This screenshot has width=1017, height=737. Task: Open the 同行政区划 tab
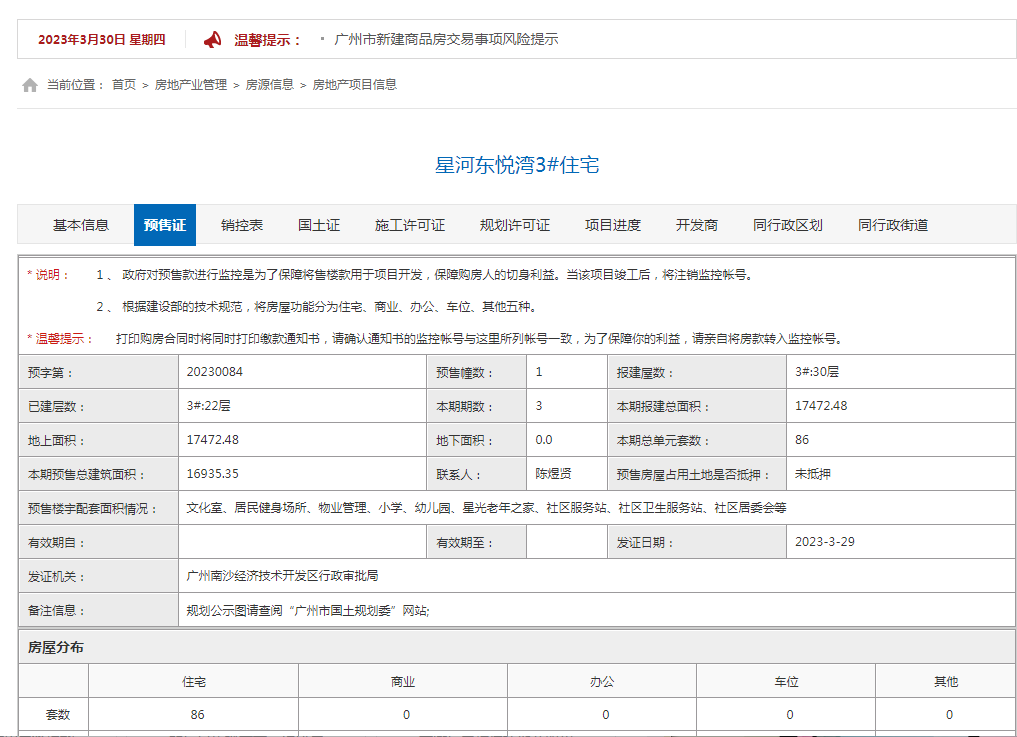click(x=790, y=225)
